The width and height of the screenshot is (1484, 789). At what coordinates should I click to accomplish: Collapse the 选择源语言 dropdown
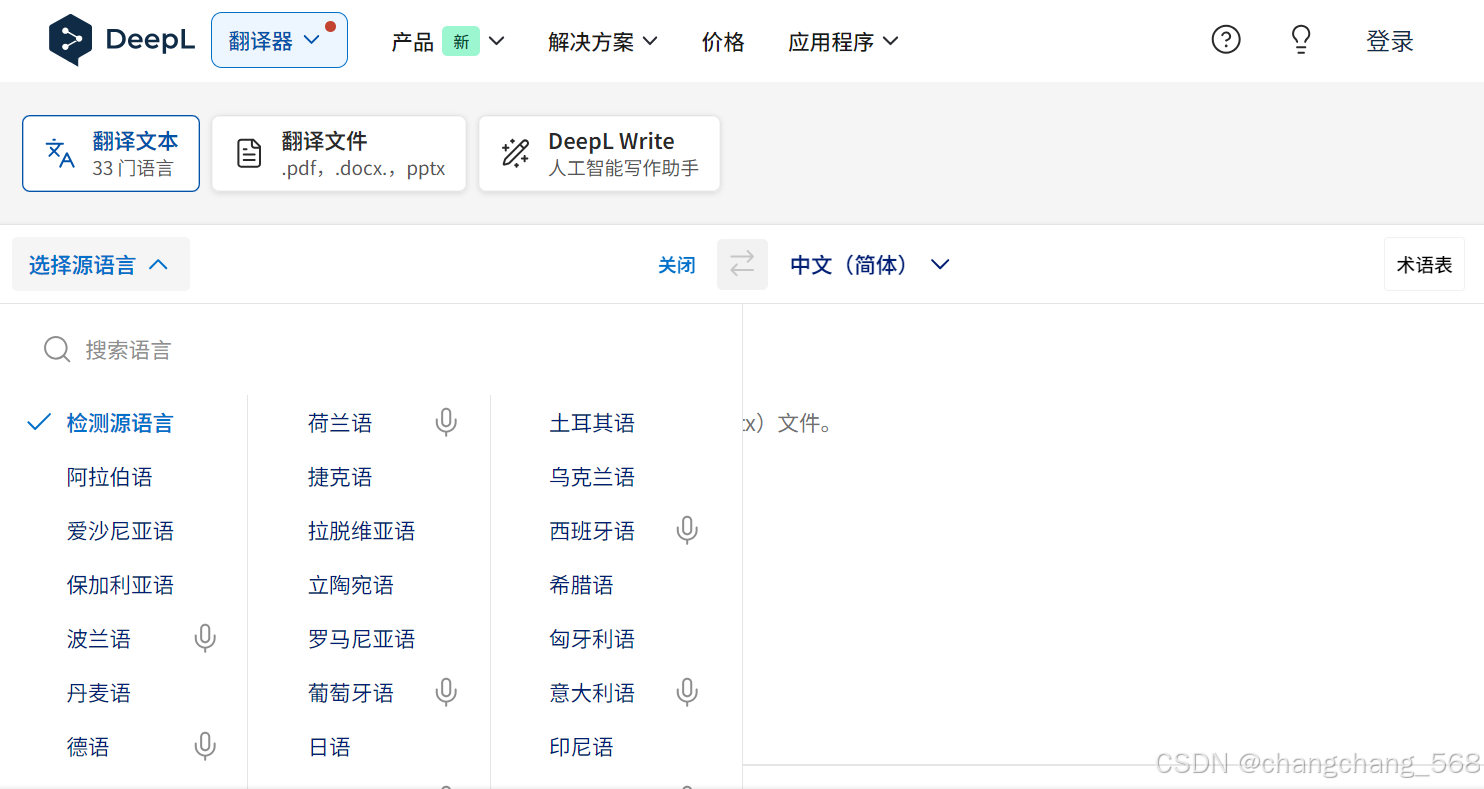[x=100, y=265]
